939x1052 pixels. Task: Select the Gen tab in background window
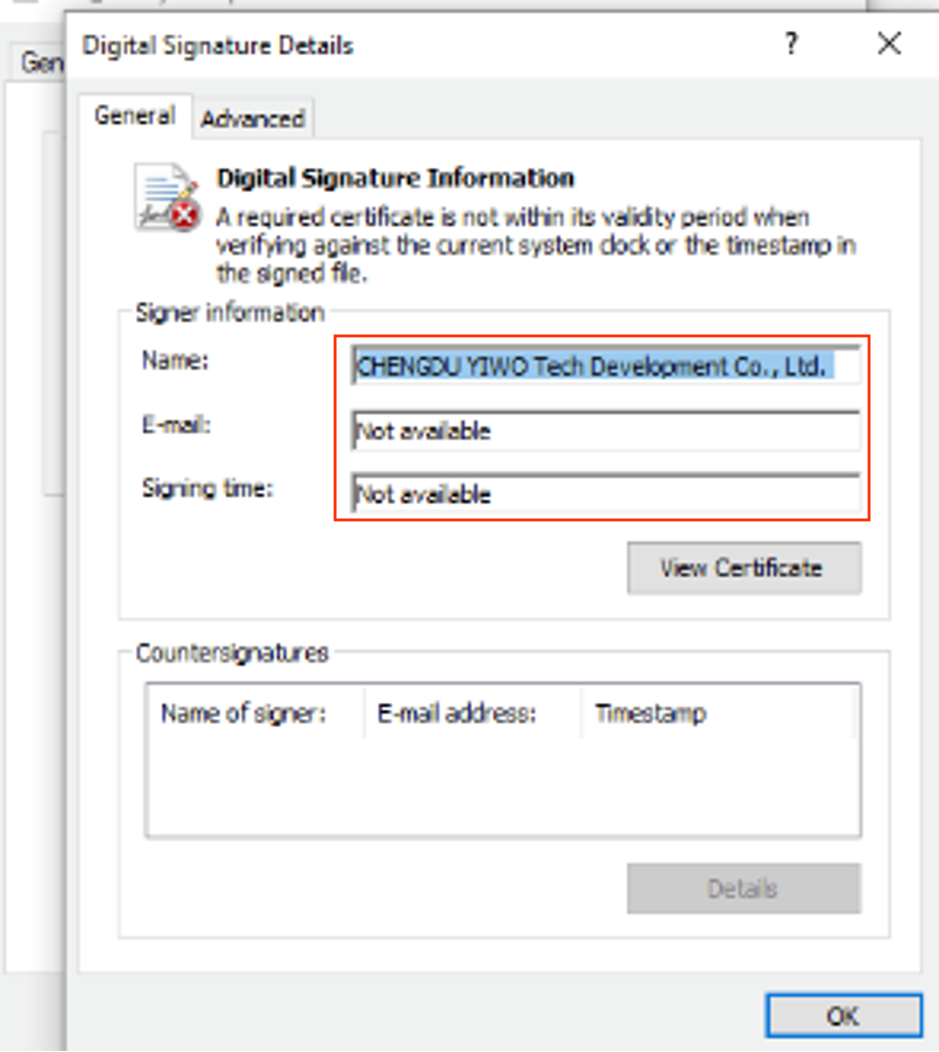point(40,63)
